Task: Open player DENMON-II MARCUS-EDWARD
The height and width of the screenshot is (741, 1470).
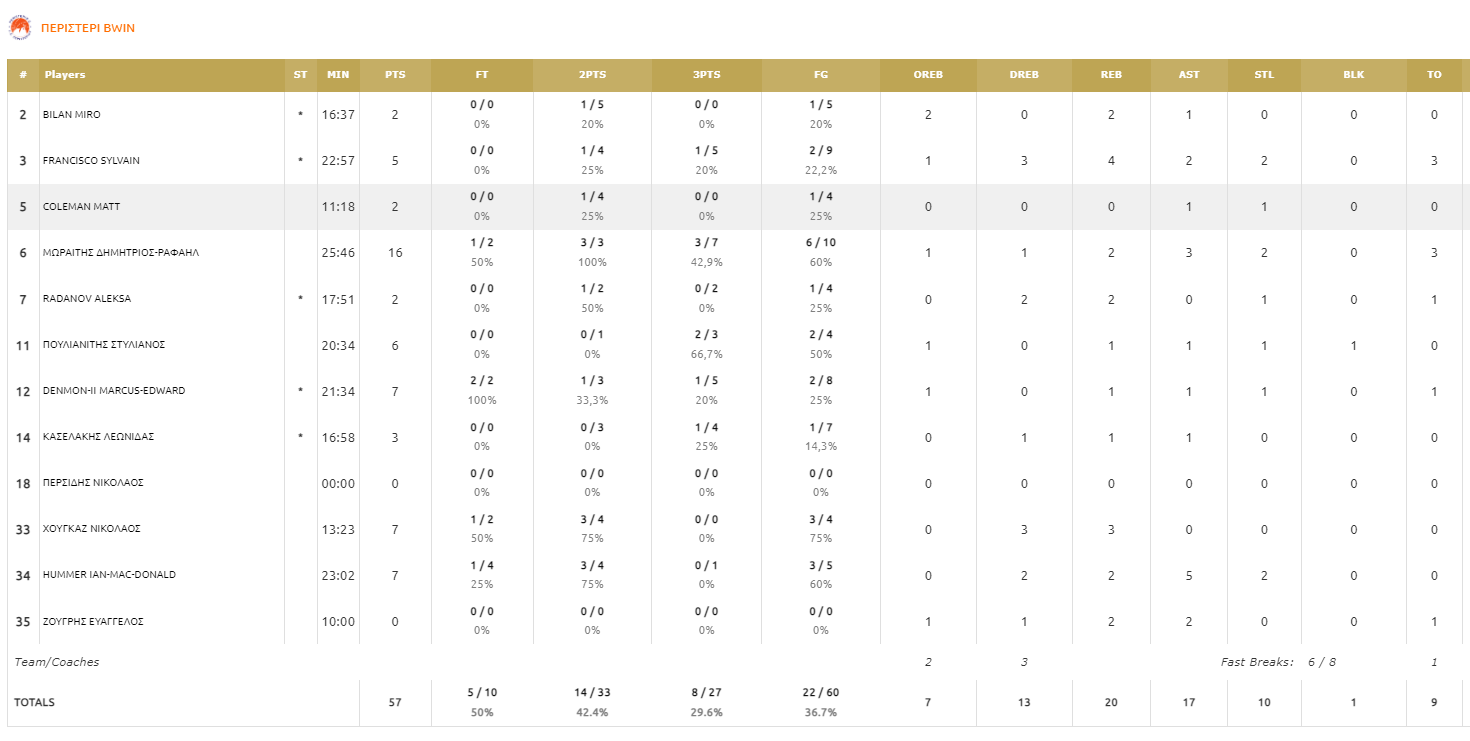Action: point(114,391)
